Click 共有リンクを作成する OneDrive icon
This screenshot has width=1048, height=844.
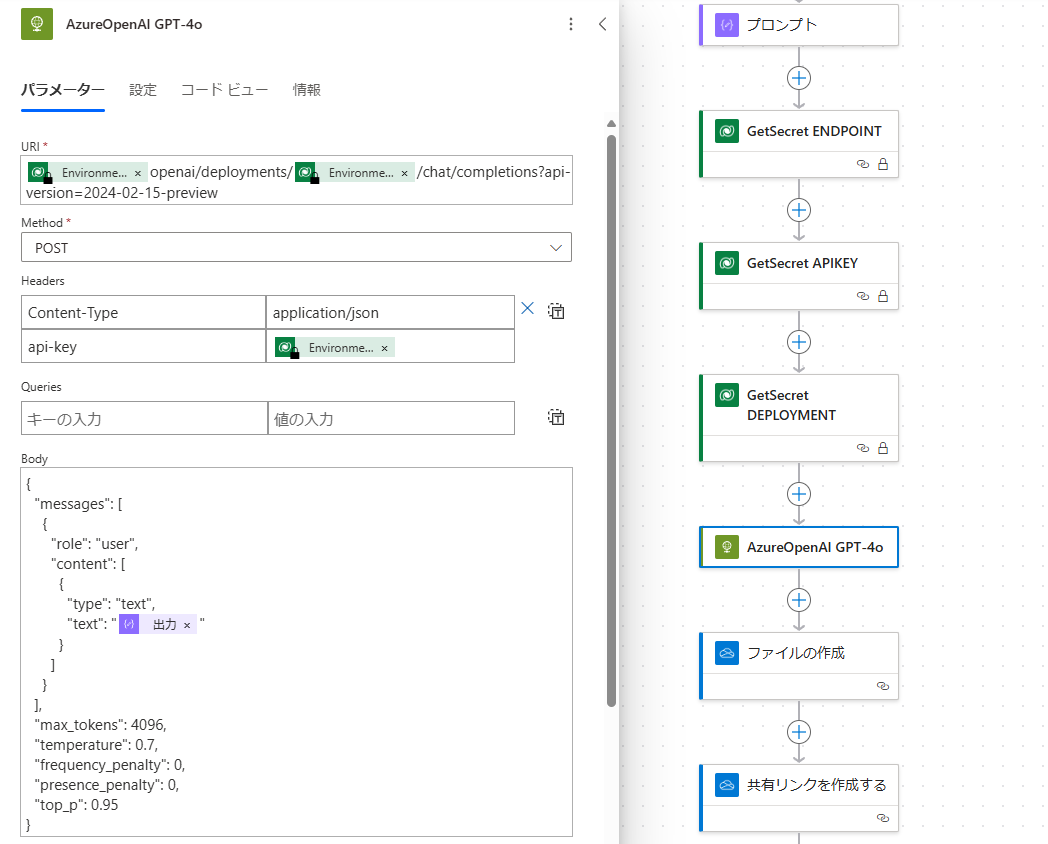point(727,785)
